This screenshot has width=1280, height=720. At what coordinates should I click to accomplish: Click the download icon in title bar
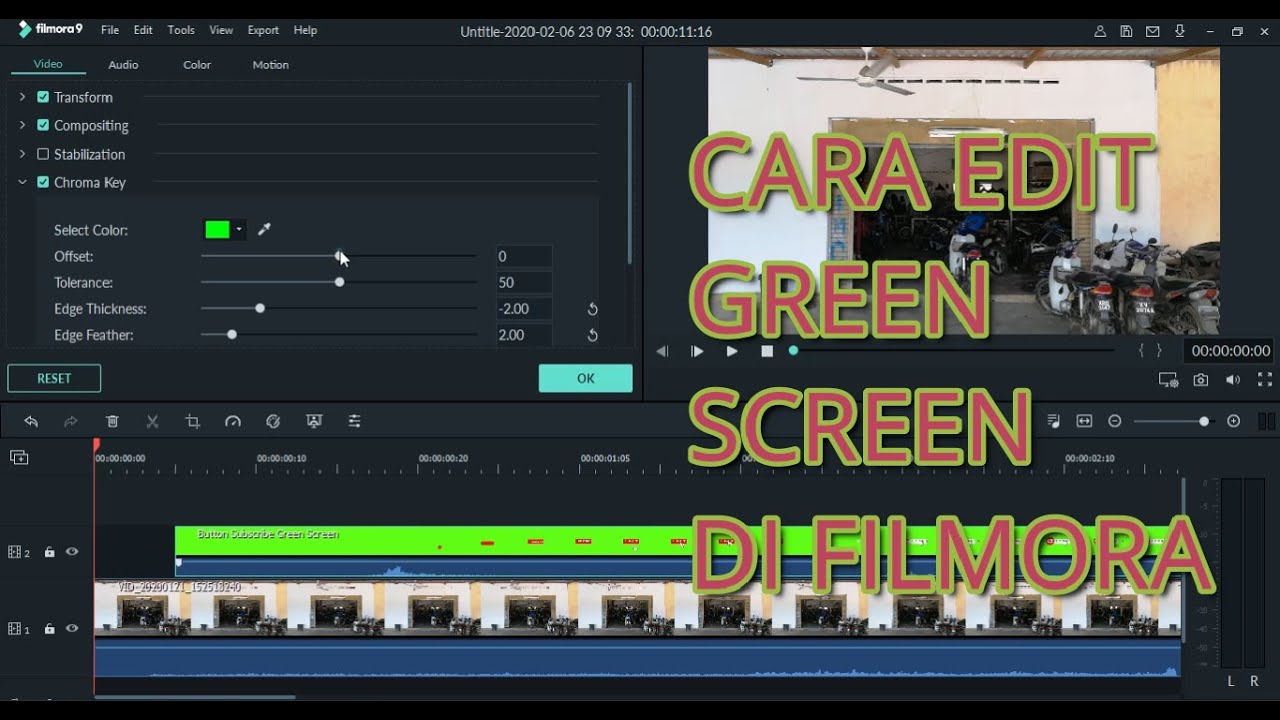(1180, 32)
